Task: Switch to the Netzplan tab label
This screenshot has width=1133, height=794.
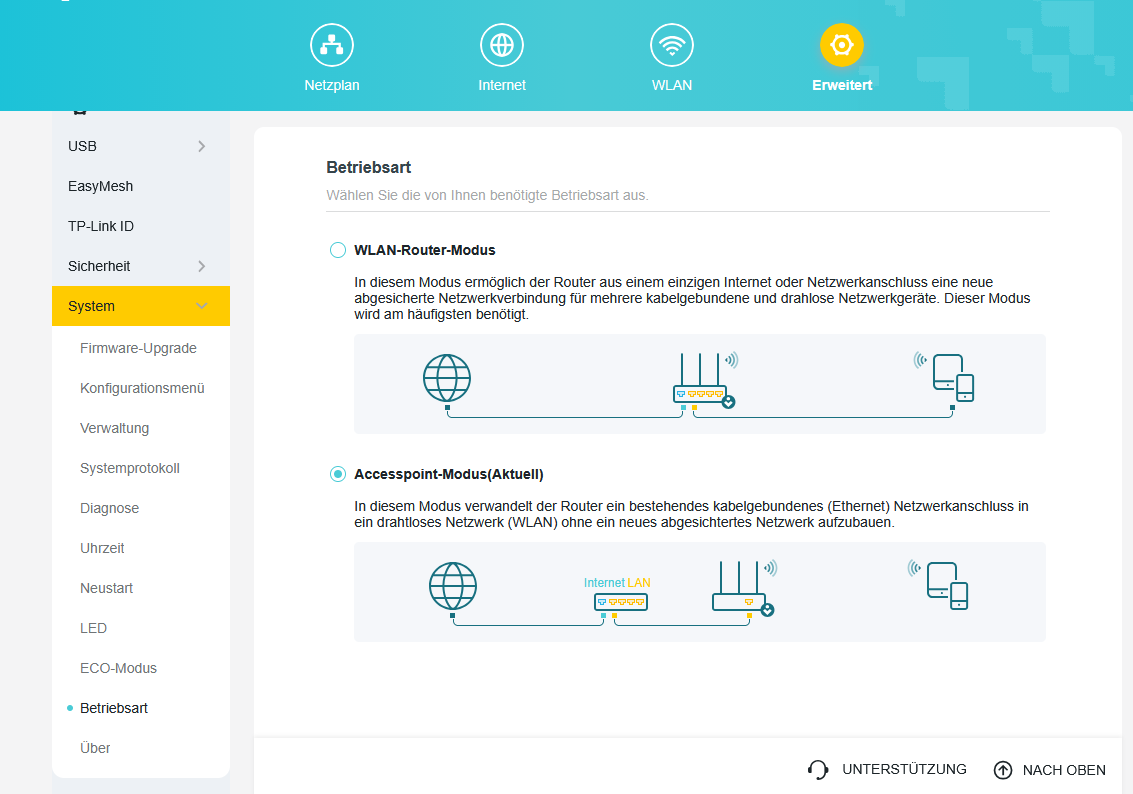Action: [332, 85]
